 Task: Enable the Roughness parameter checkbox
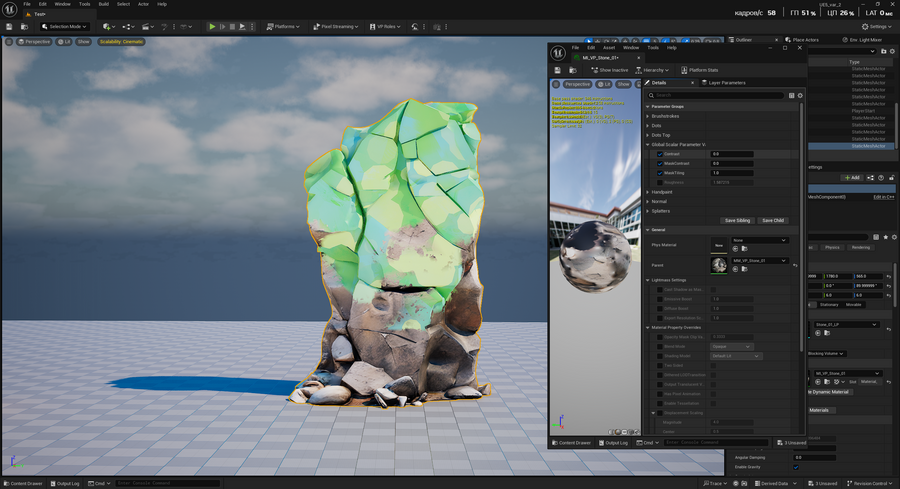click(x=660, y=182)
